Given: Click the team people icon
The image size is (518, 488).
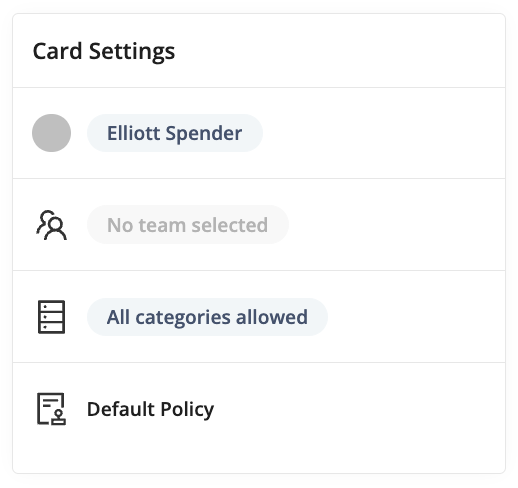Looking at the screenshot, I should point(51,225).
